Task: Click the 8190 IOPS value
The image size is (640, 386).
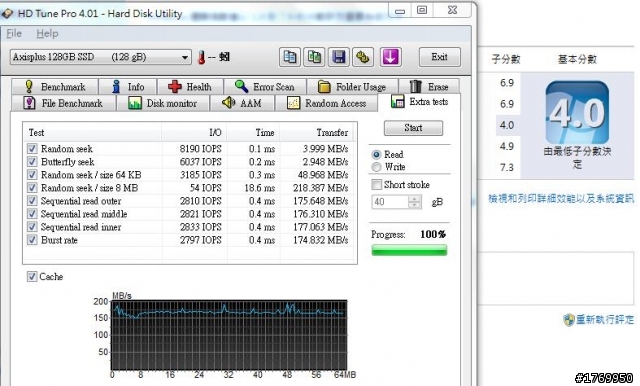Action: click(x=200, y=149)
